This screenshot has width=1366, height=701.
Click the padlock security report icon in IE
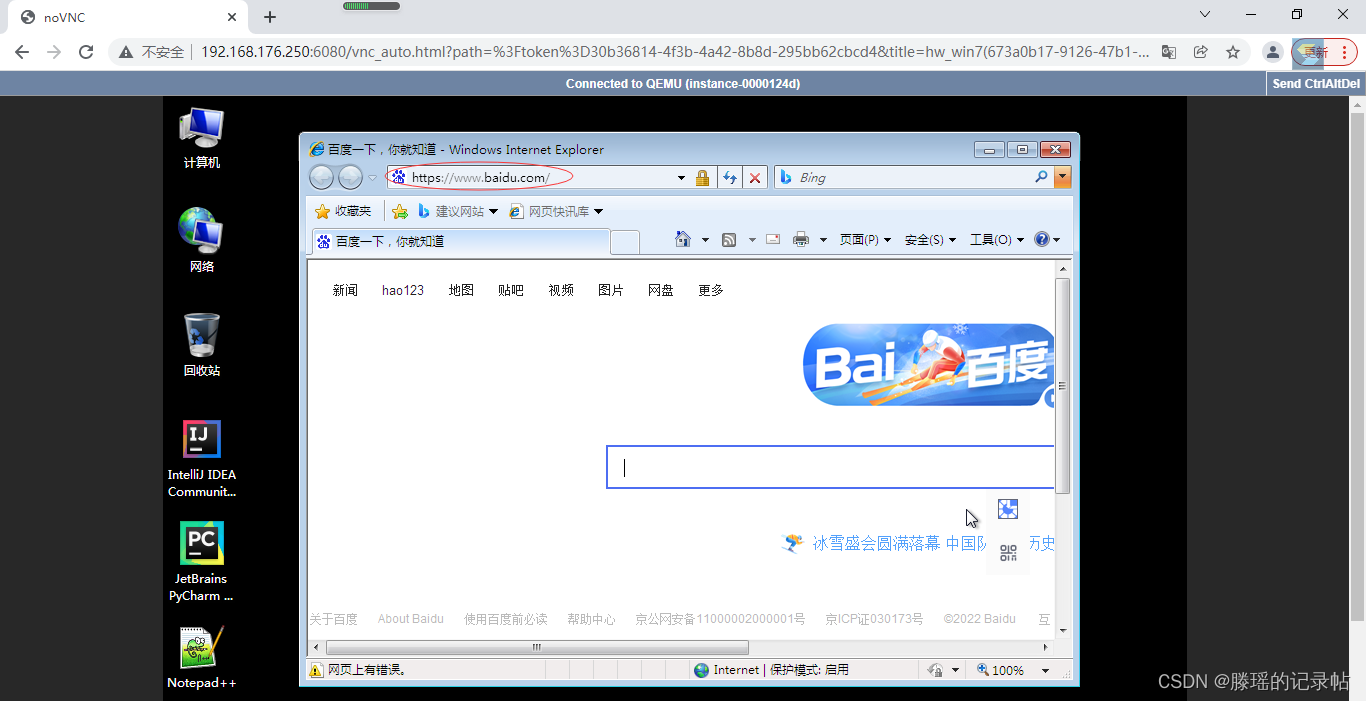702,178
